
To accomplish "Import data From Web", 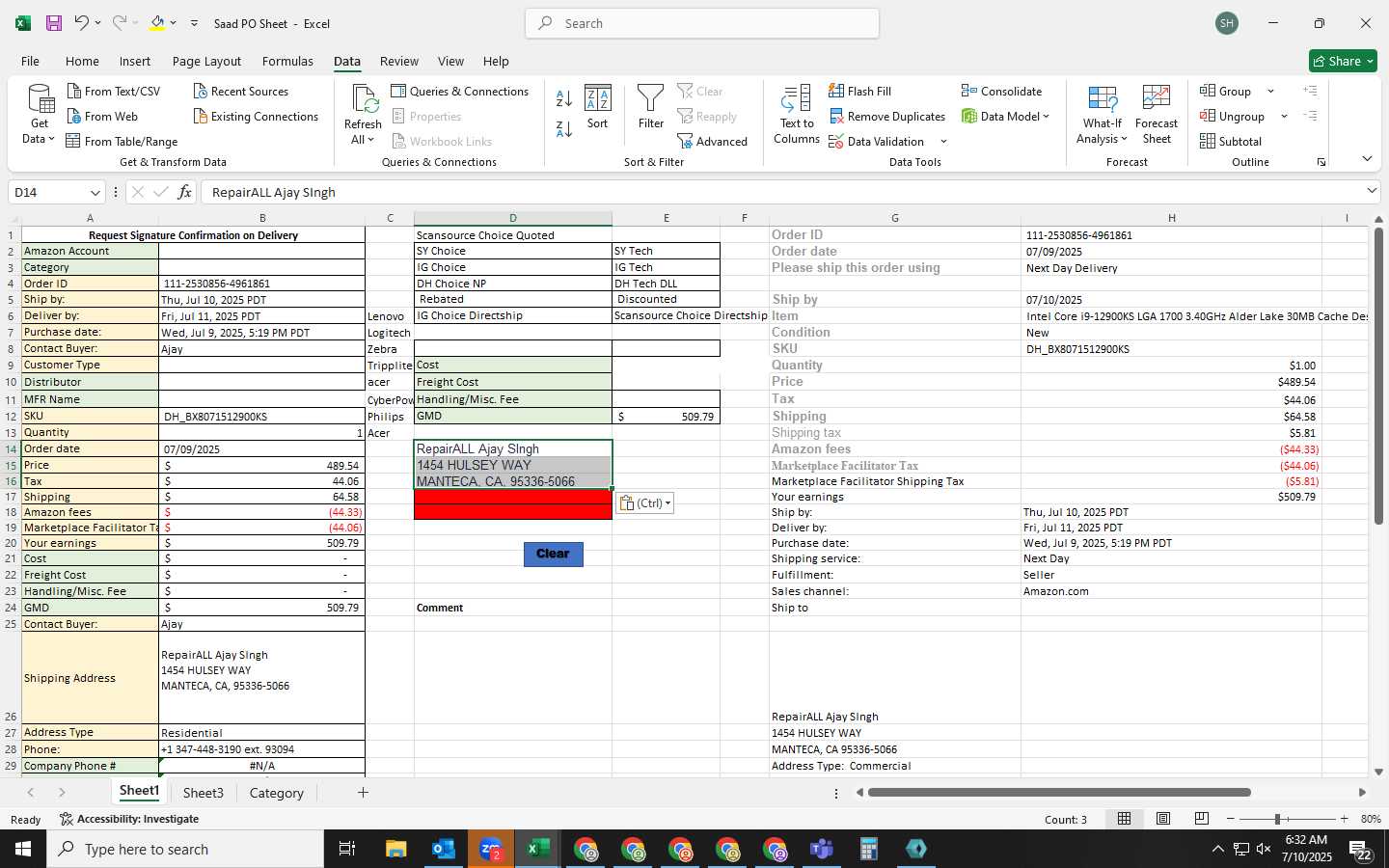I will tap(102, 117).
